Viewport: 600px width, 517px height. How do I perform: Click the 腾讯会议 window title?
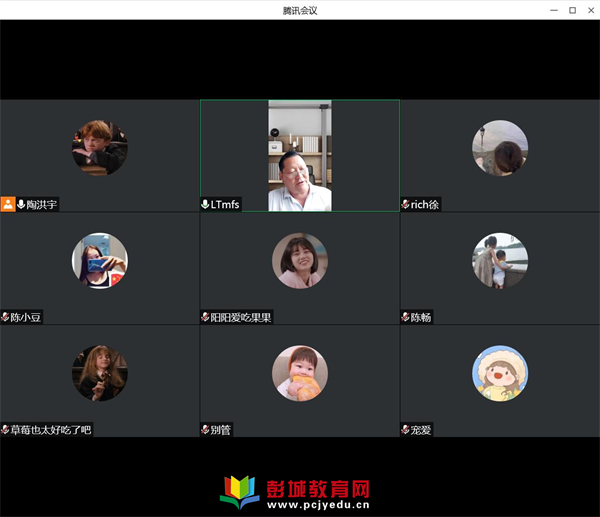click(300, 10)
